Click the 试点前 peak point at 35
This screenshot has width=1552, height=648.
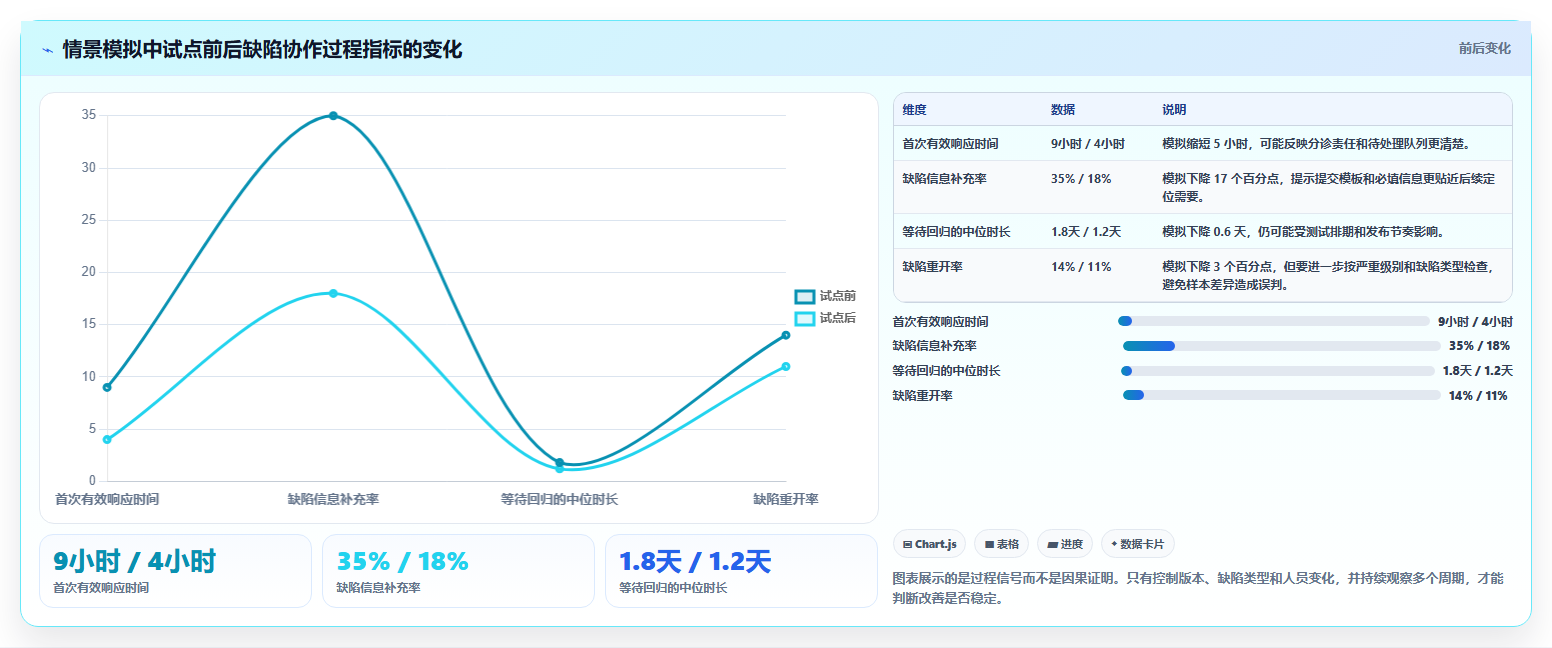coord(333,116)
